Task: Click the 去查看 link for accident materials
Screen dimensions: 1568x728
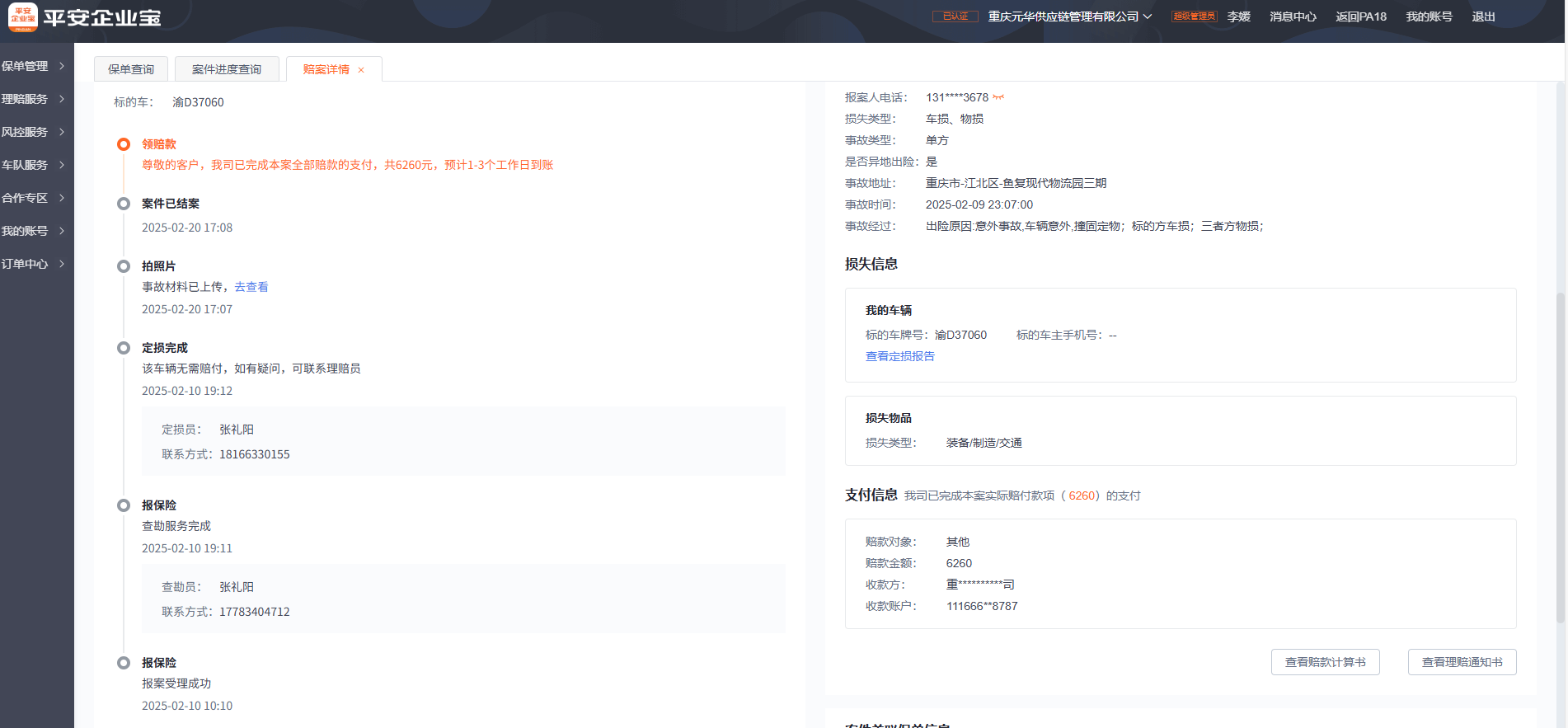Action: point(251,287)
